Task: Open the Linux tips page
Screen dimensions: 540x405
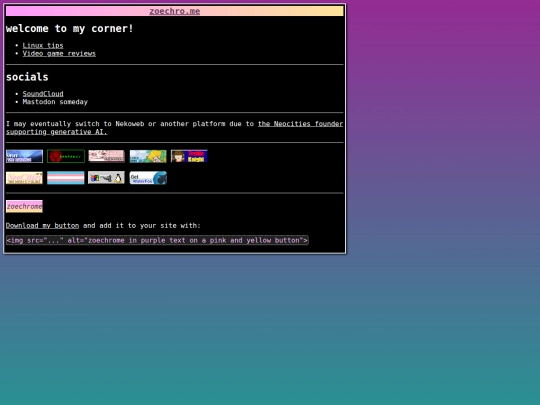Action: (x=43, y=45)
